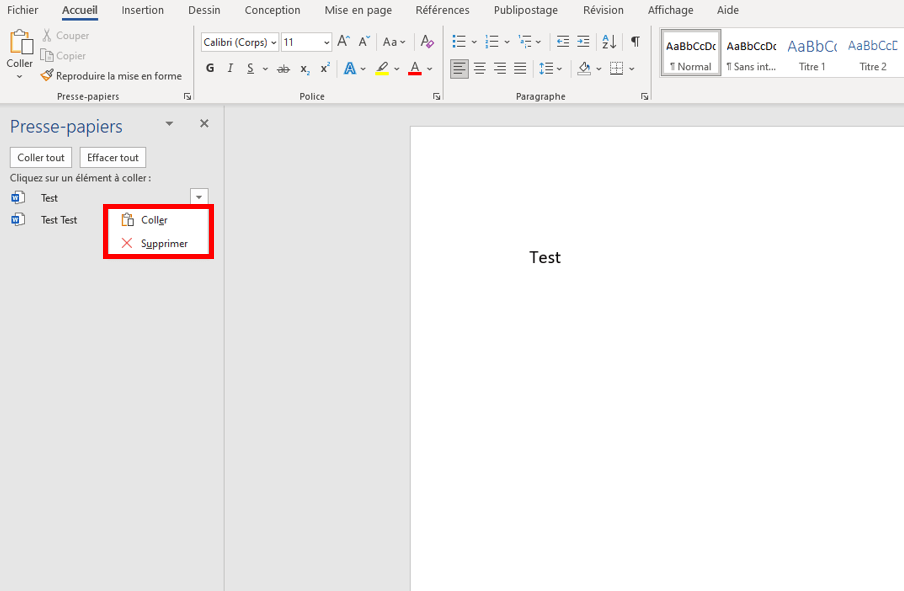This screenshot has width=904, height=591.
Task: Click dropdown arrow beside Test clipboard item
Action: coord(199,197)
